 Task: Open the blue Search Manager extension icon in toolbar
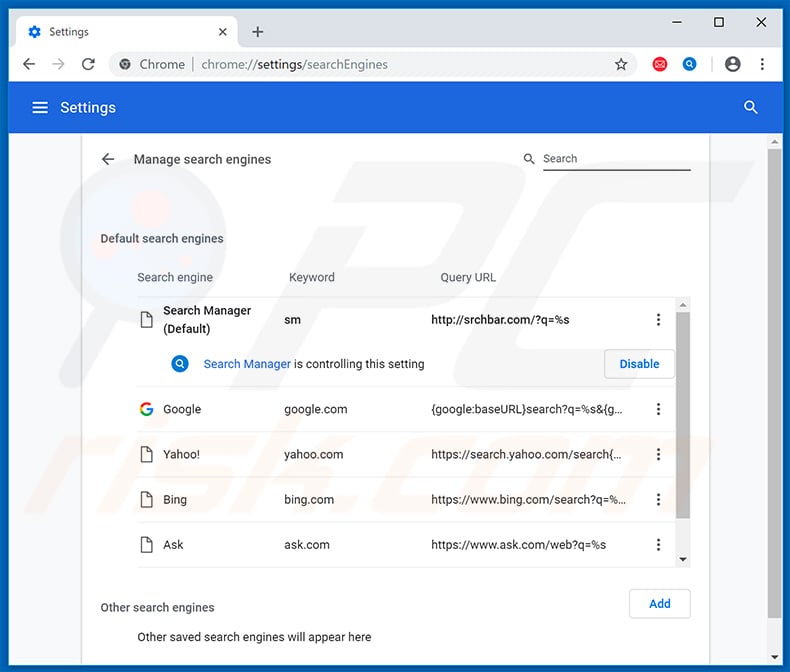[x=689, y=64]
